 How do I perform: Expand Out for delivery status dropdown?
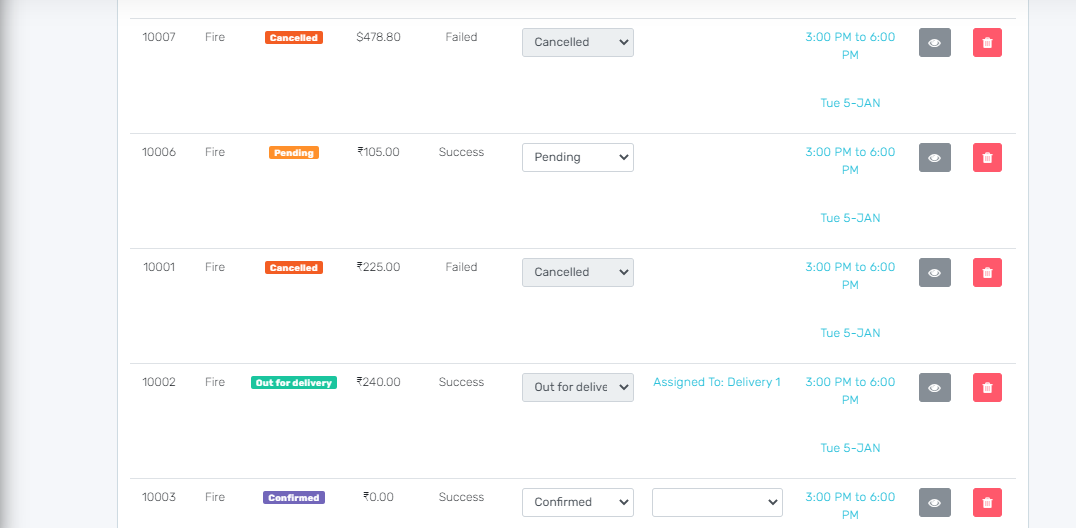point(577,388)
